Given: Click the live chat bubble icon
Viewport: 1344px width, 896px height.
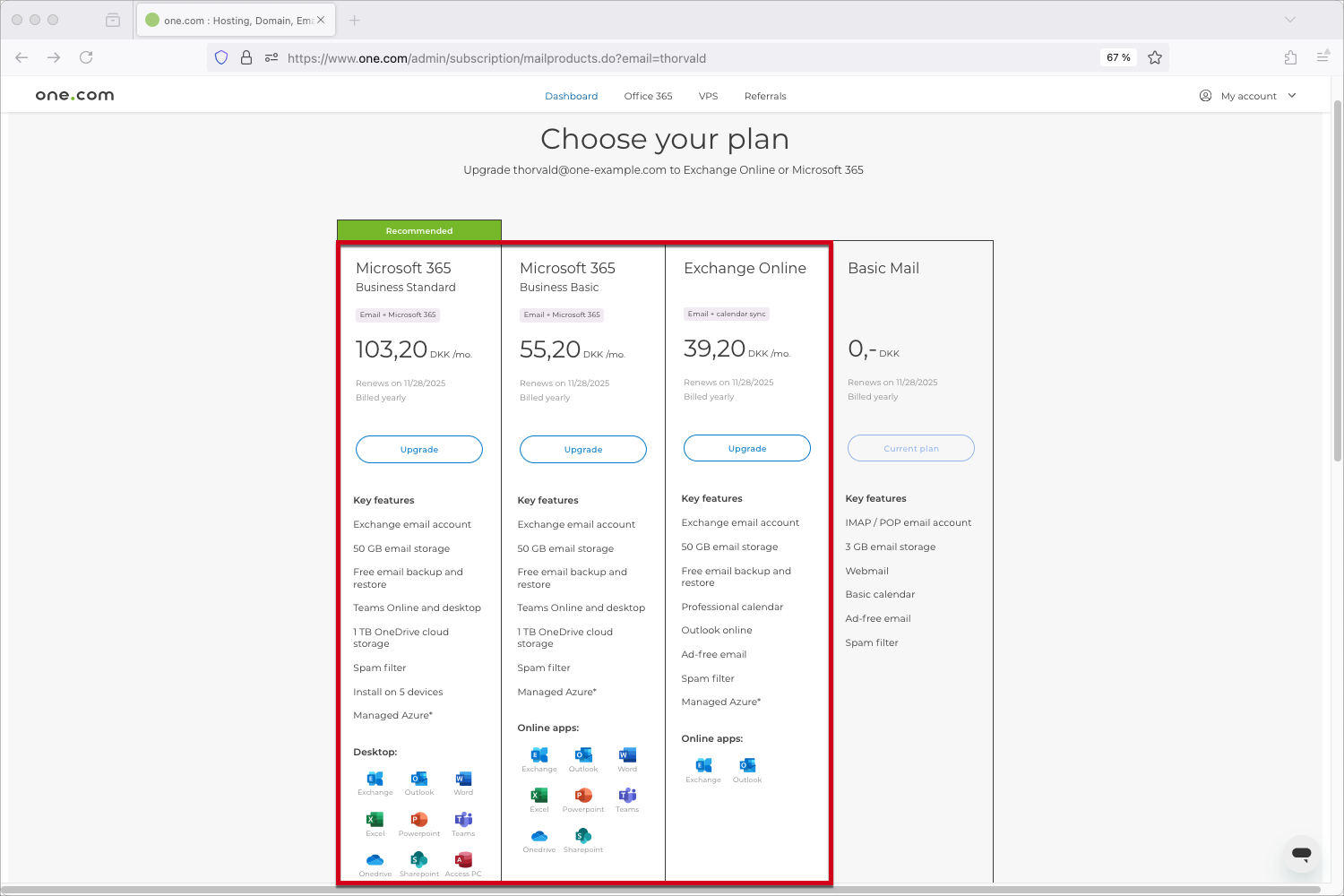Looking at the screenshot, I should 1301,854.
